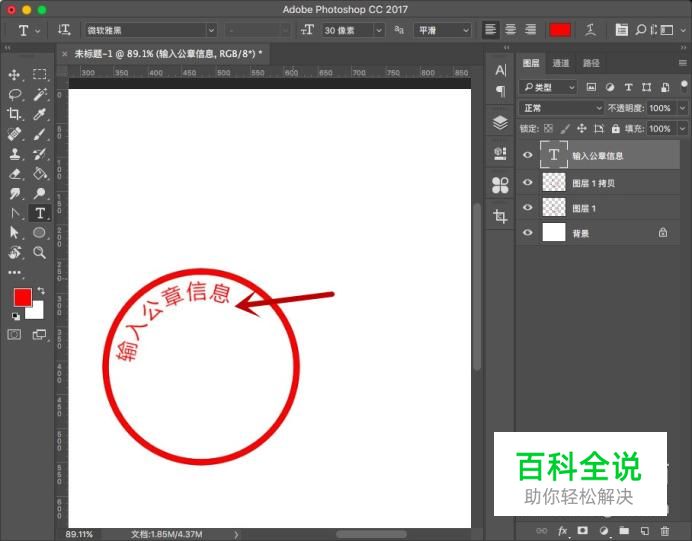
Task: Reset default foreground/background colors
Action: tap(15, 316)
